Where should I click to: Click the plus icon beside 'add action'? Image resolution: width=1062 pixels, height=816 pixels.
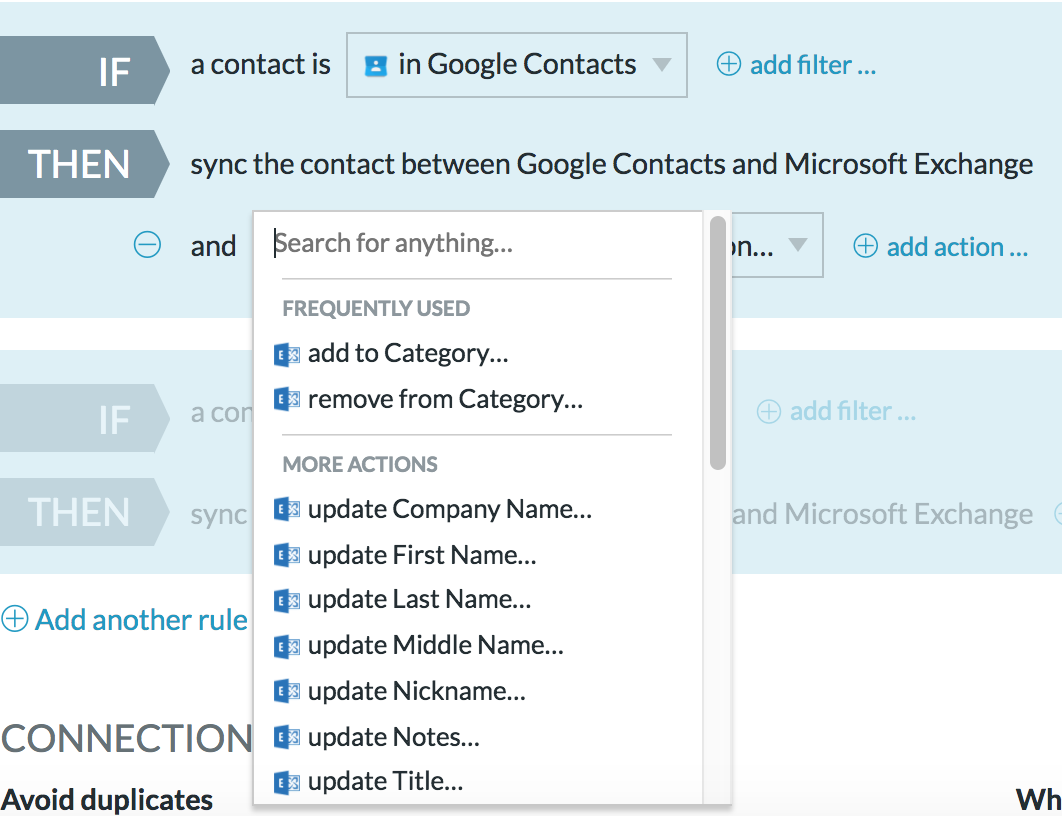(x=866, y=245)
